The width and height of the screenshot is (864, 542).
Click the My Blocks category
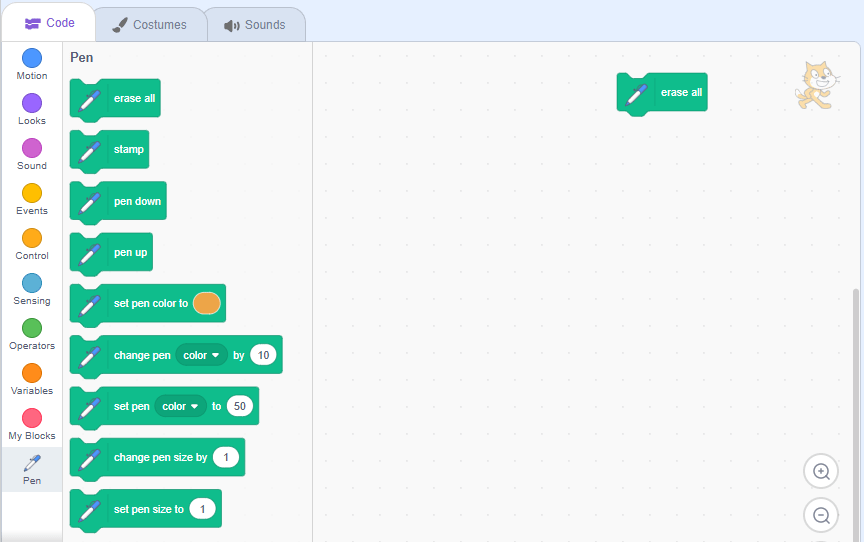point(32,419)
